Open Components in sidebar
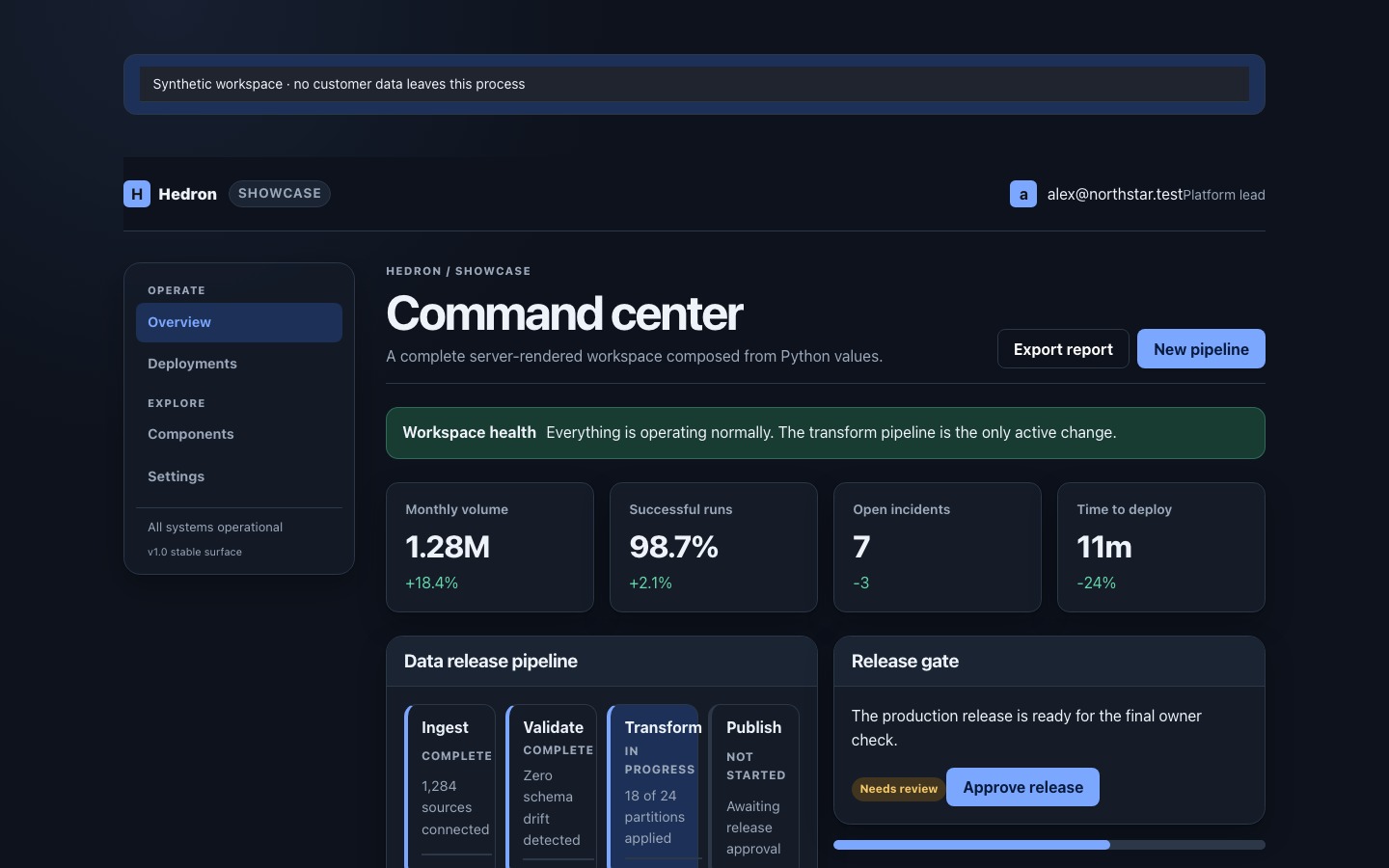This screenshot has width=1389, height=868. [x=239, y=434]
